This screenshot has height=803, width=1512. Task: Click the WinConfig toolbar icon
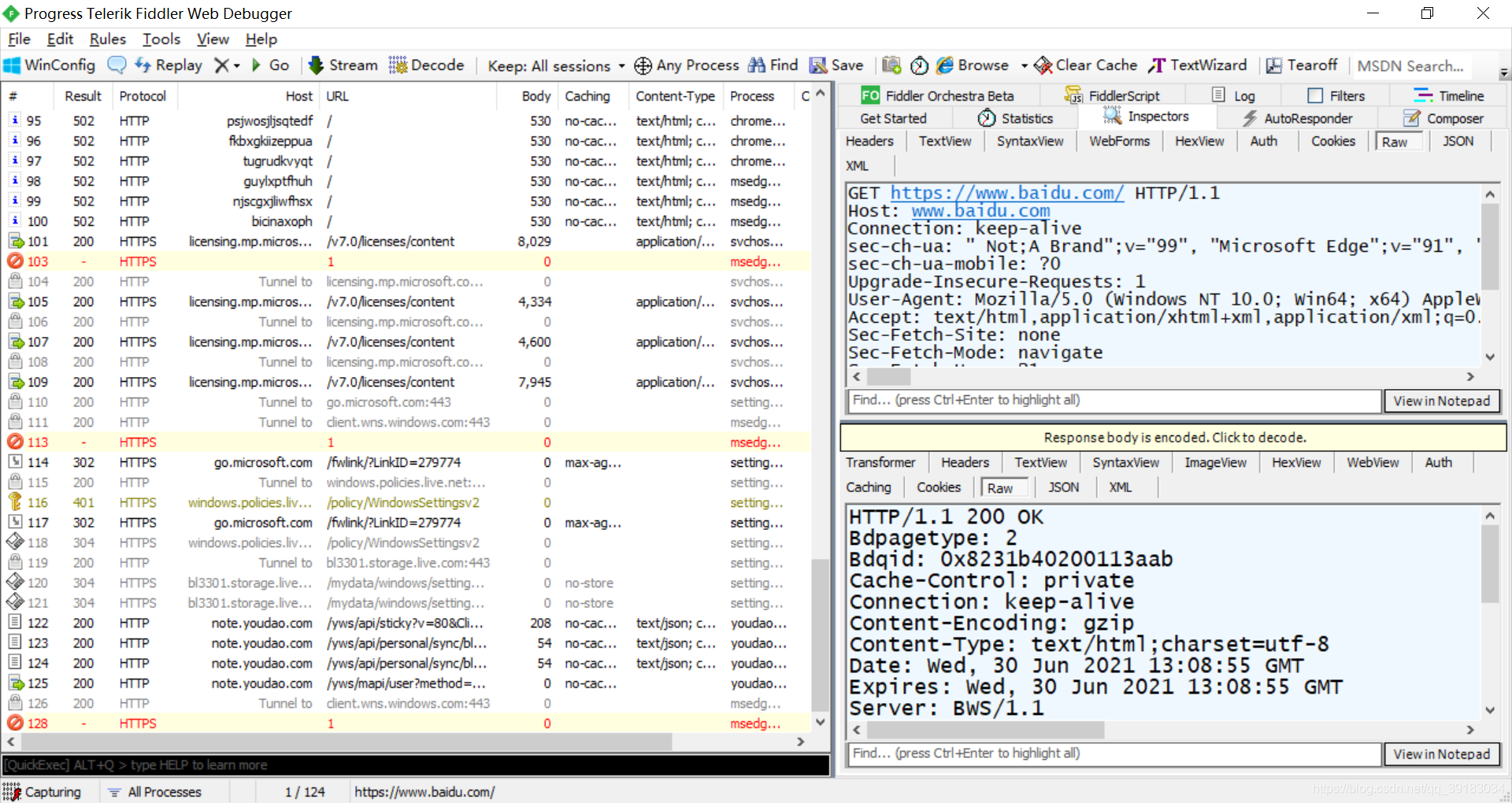click(x=12, y=65)
